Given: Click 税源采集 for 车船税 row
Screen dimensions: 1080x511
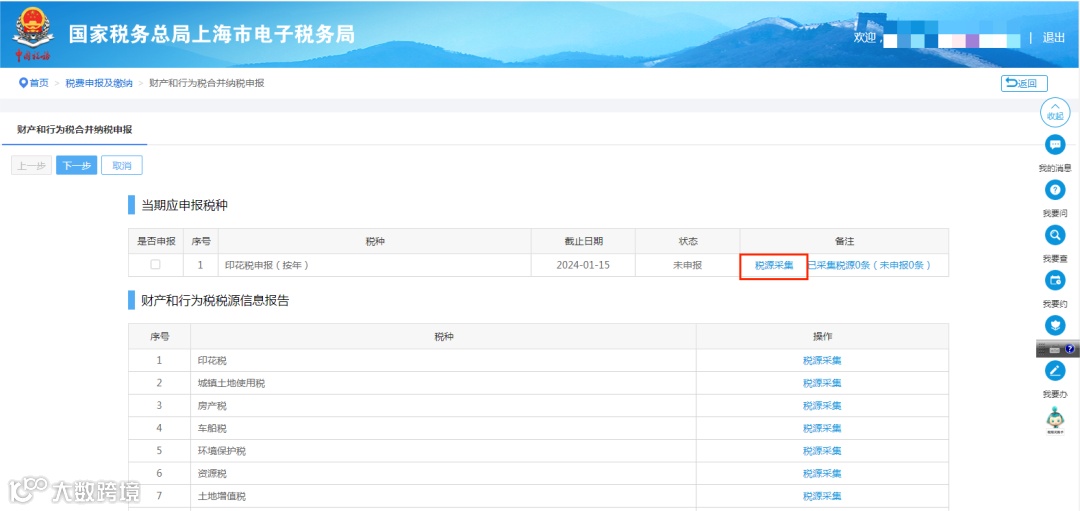Looking at the screenshot, I should pos(822,428).
